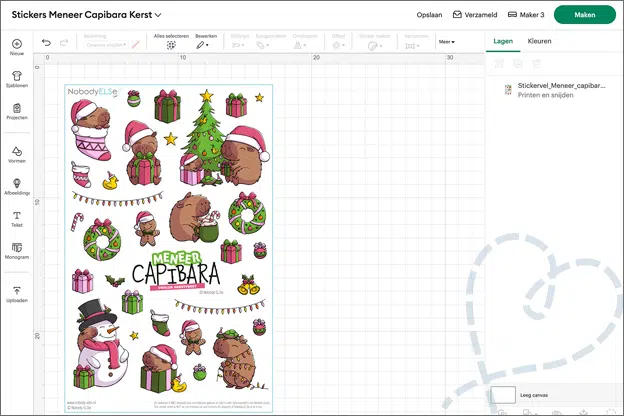This screenshot has height=416, width=624.
Task: Click the delete icon in Lagen panel
Action: click(x=536, y=63)
